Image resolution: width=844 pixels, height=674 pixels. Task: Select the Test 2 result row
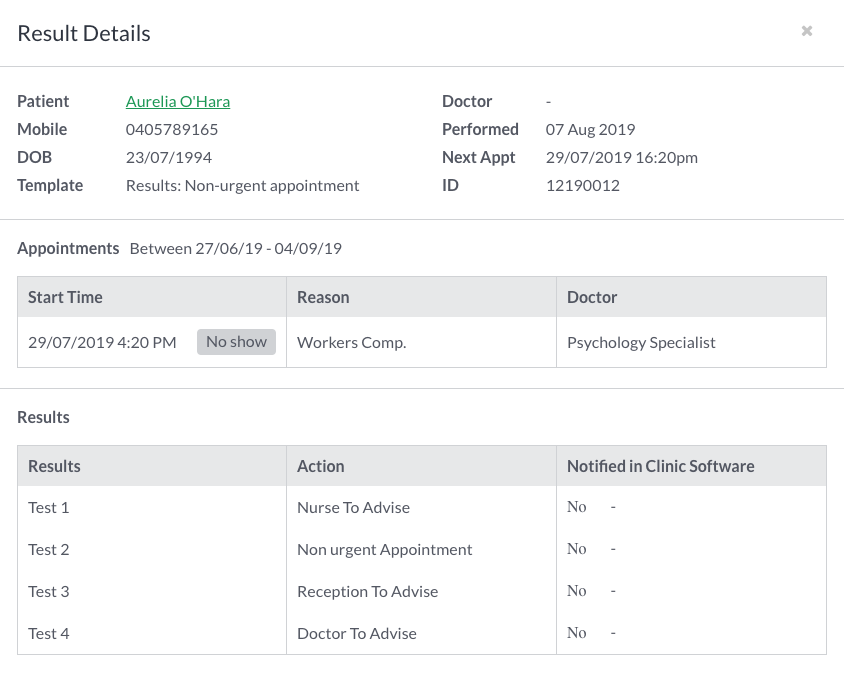(x=422, y=549)
